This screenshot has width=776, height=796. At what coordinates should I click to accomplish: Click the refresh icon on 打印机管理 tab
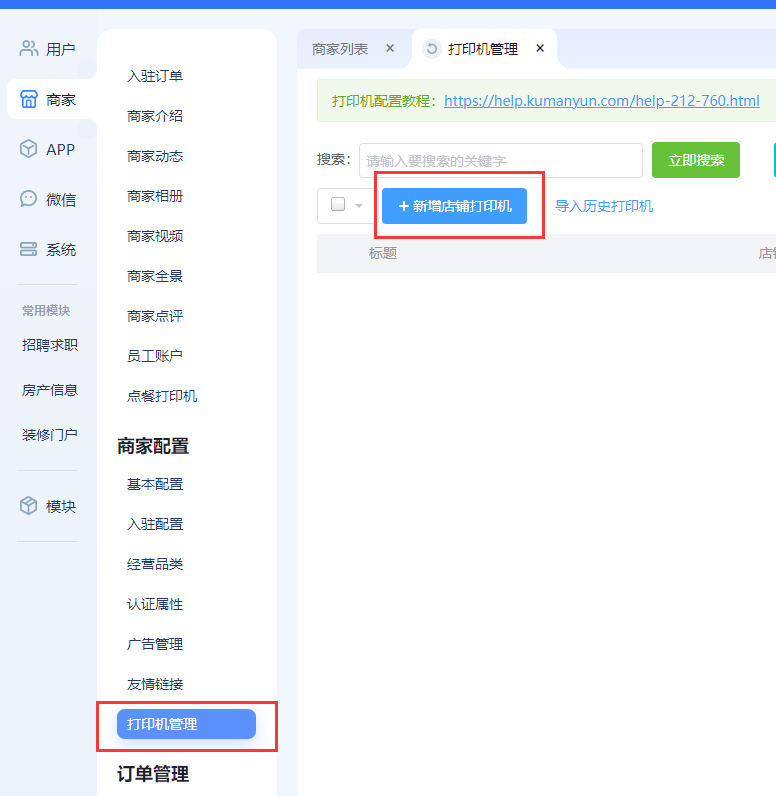432,49
